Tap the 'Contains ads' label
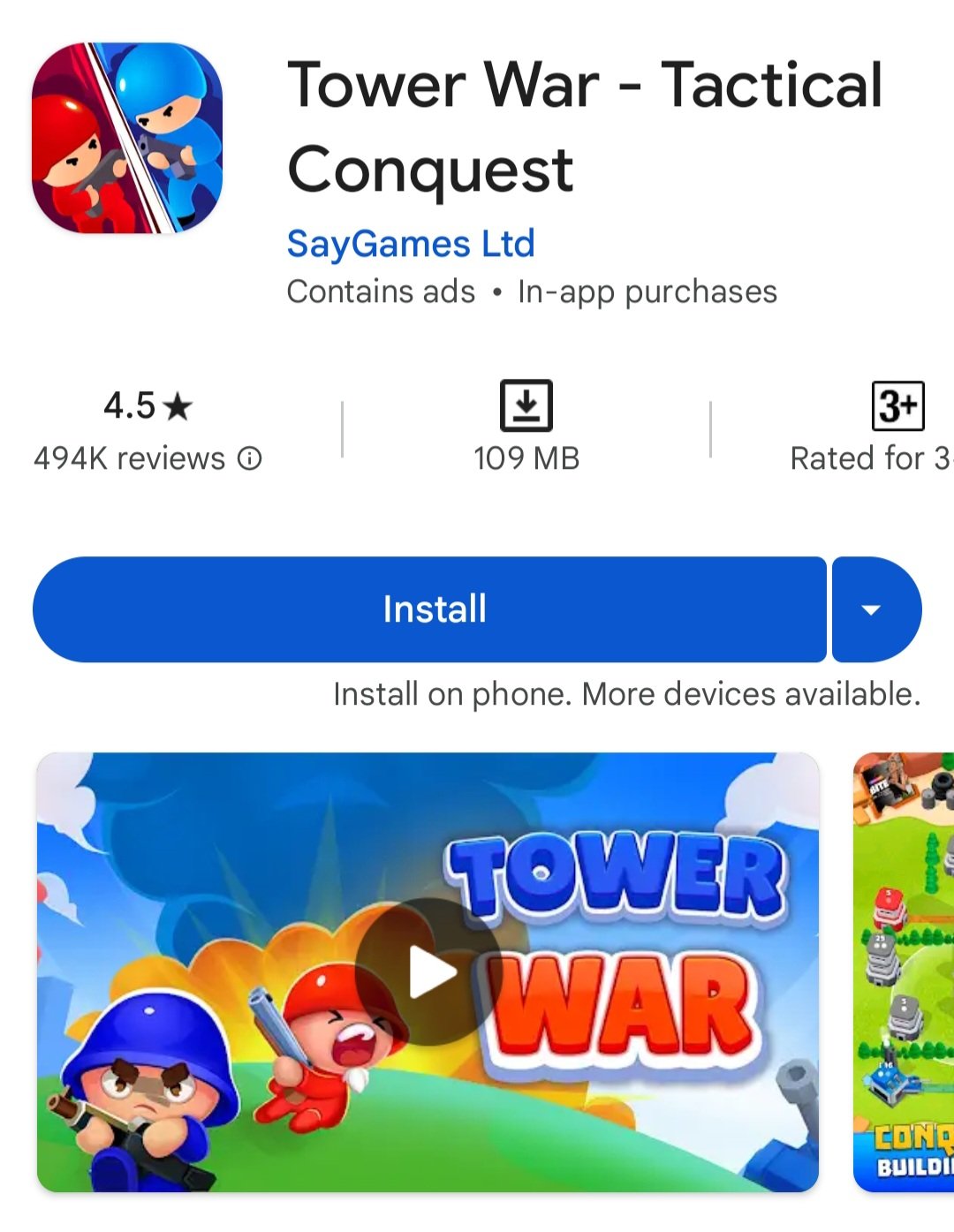This screenshot has height=1232, width=954. pos(381,291)
